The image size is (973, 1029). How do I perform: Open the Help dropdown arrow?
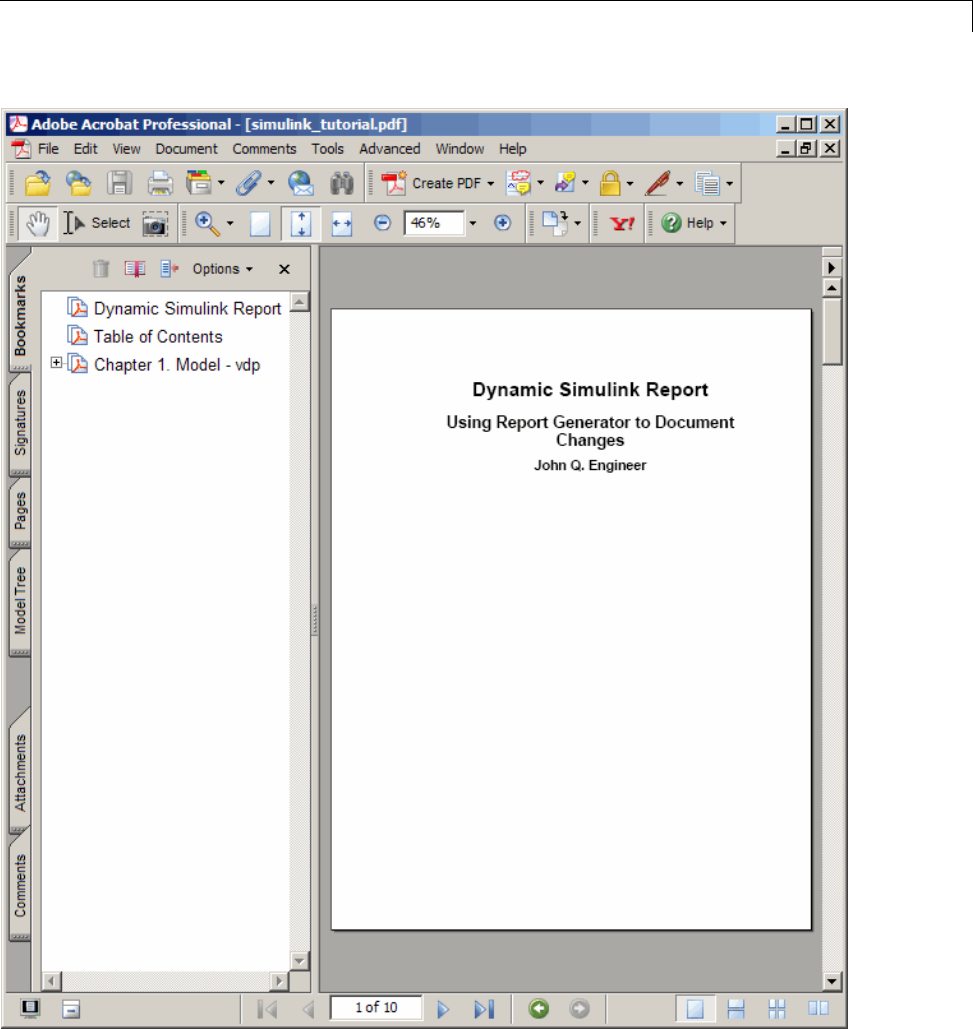point(723,223)
